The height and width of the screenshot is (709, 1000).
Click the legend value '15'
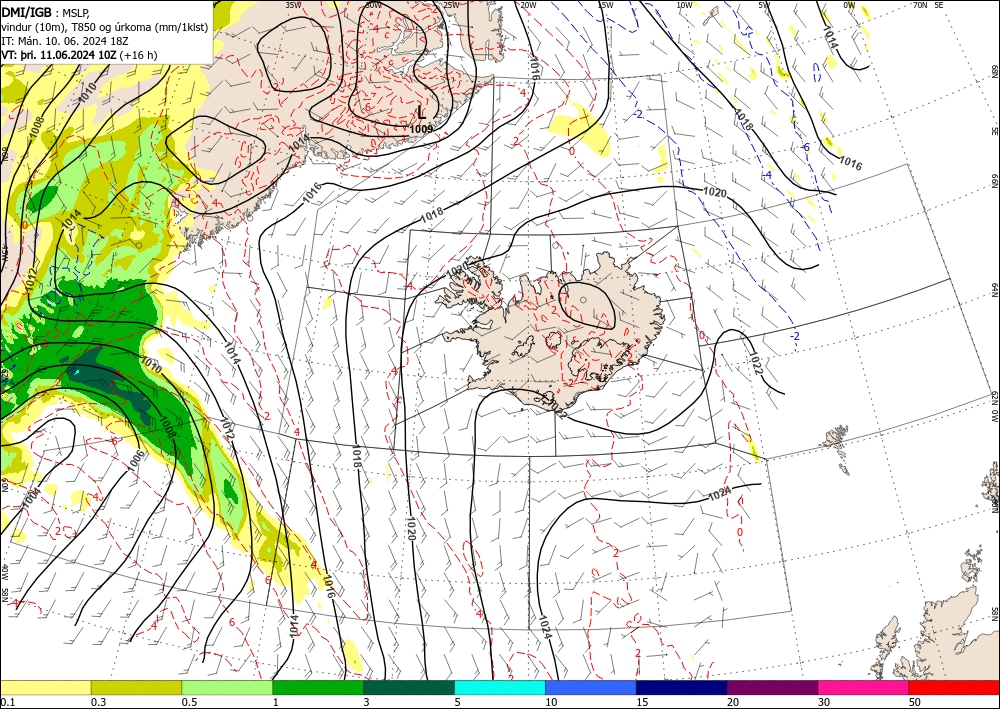[642, 702]
